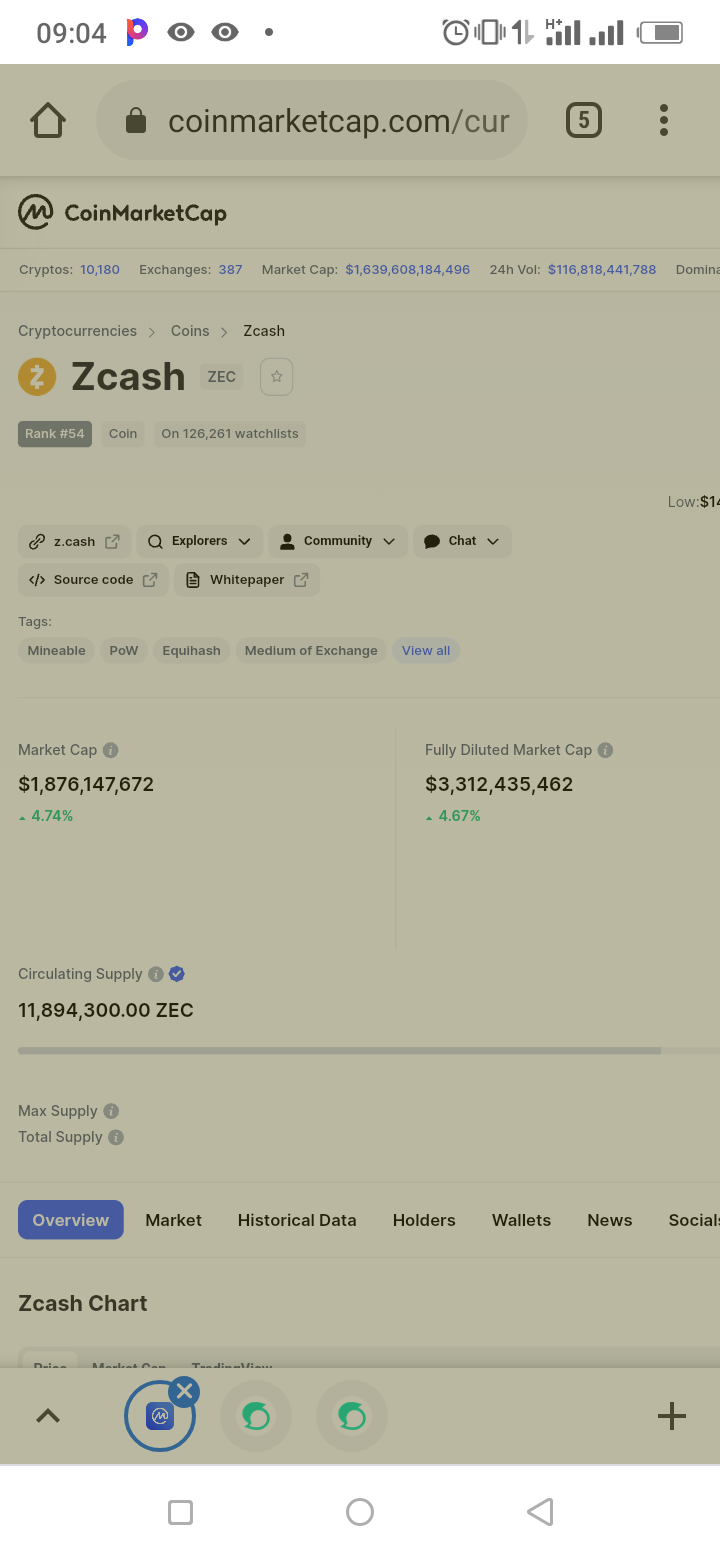
Task: Open the Coins breadcrumb link
Action: (190, 331)
